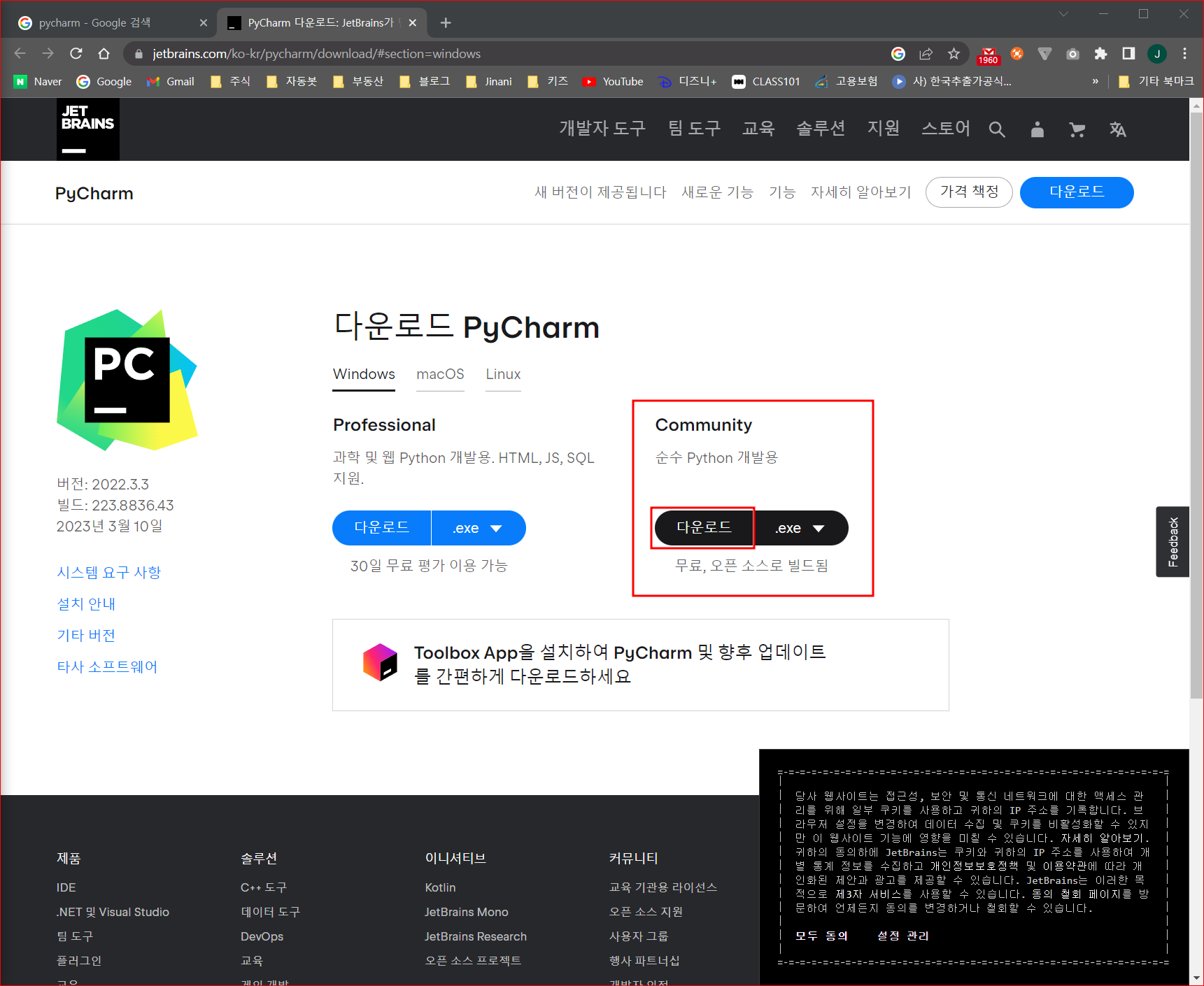This screenshot has width=1204, height=986.
Task: Accept all cookies with 모두 동의
Action: point(821,936)
